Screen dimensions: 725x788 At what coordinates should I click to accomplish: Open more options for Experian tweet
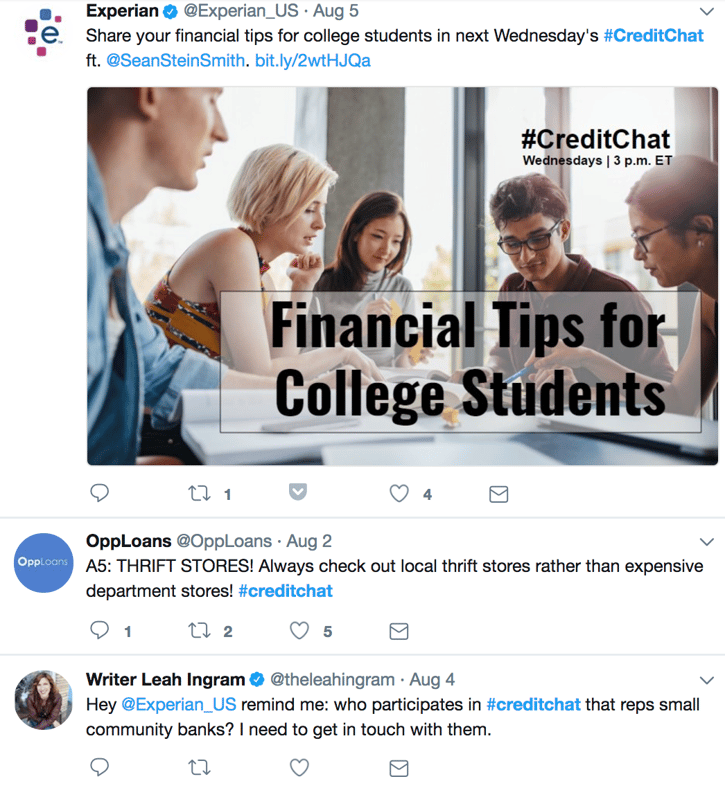[x=707, y=12]
